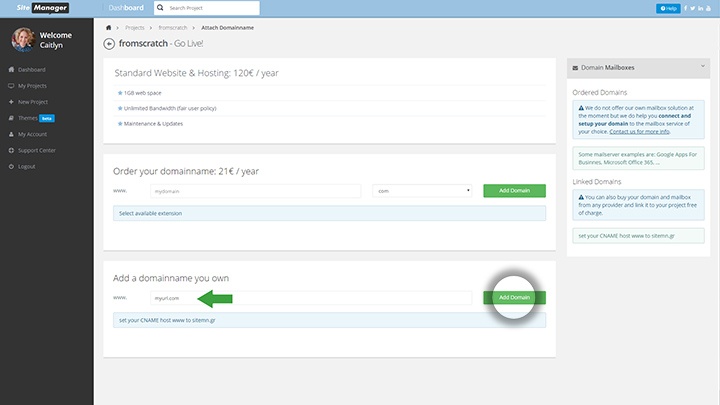Click Add Domain for a domainname you own
Image resolution: width=720 pixels, height=405 pixels.
[x=514, y=298]
